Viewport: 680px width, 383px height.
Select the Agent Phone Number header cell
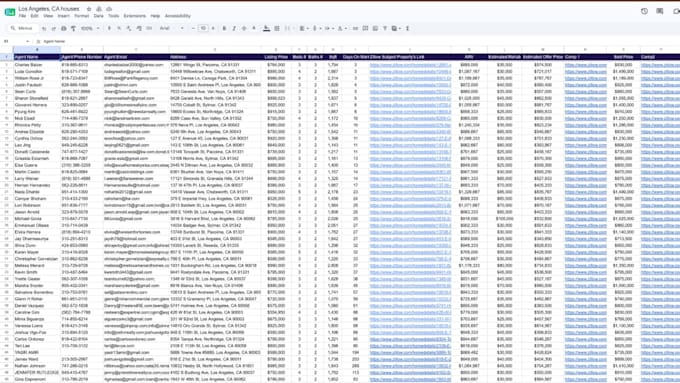82,57
